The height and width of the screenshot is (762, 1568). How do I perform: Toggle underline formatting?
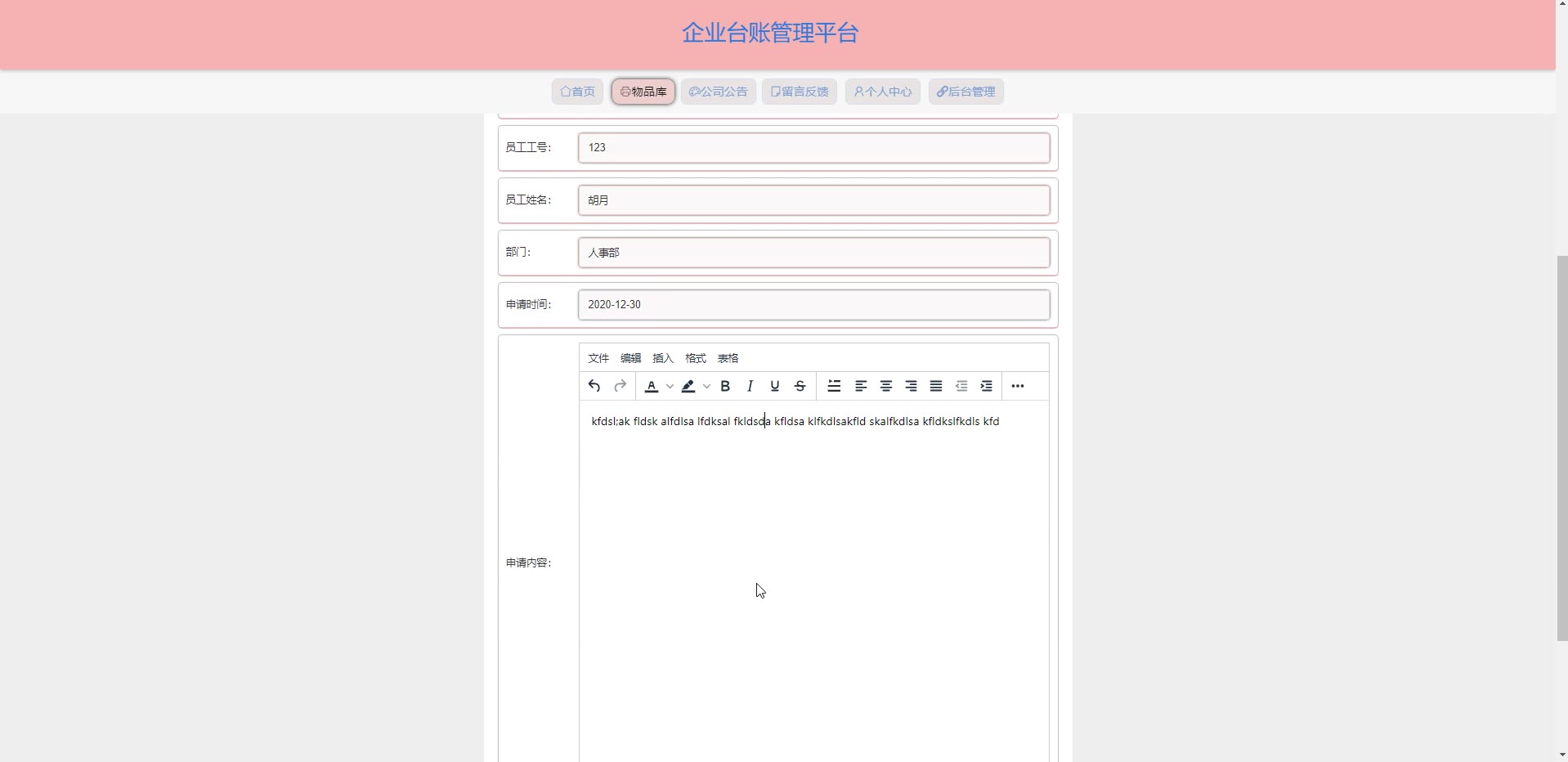click(x=775, y=386)
